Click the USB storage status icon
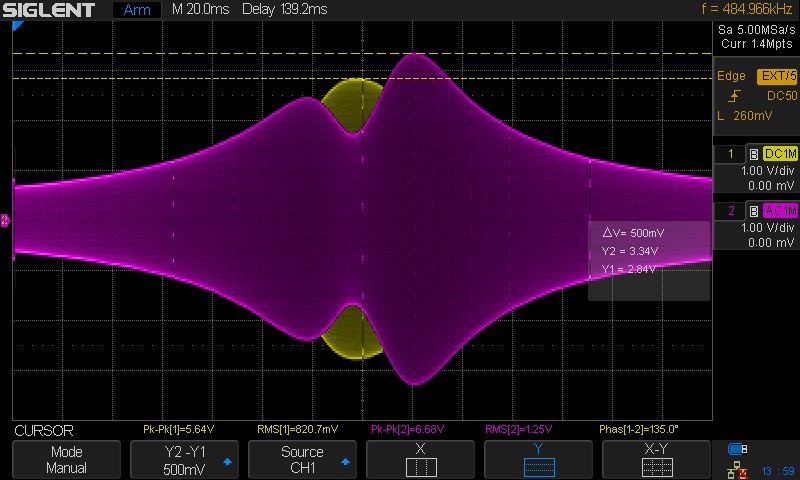 (738, 448)
